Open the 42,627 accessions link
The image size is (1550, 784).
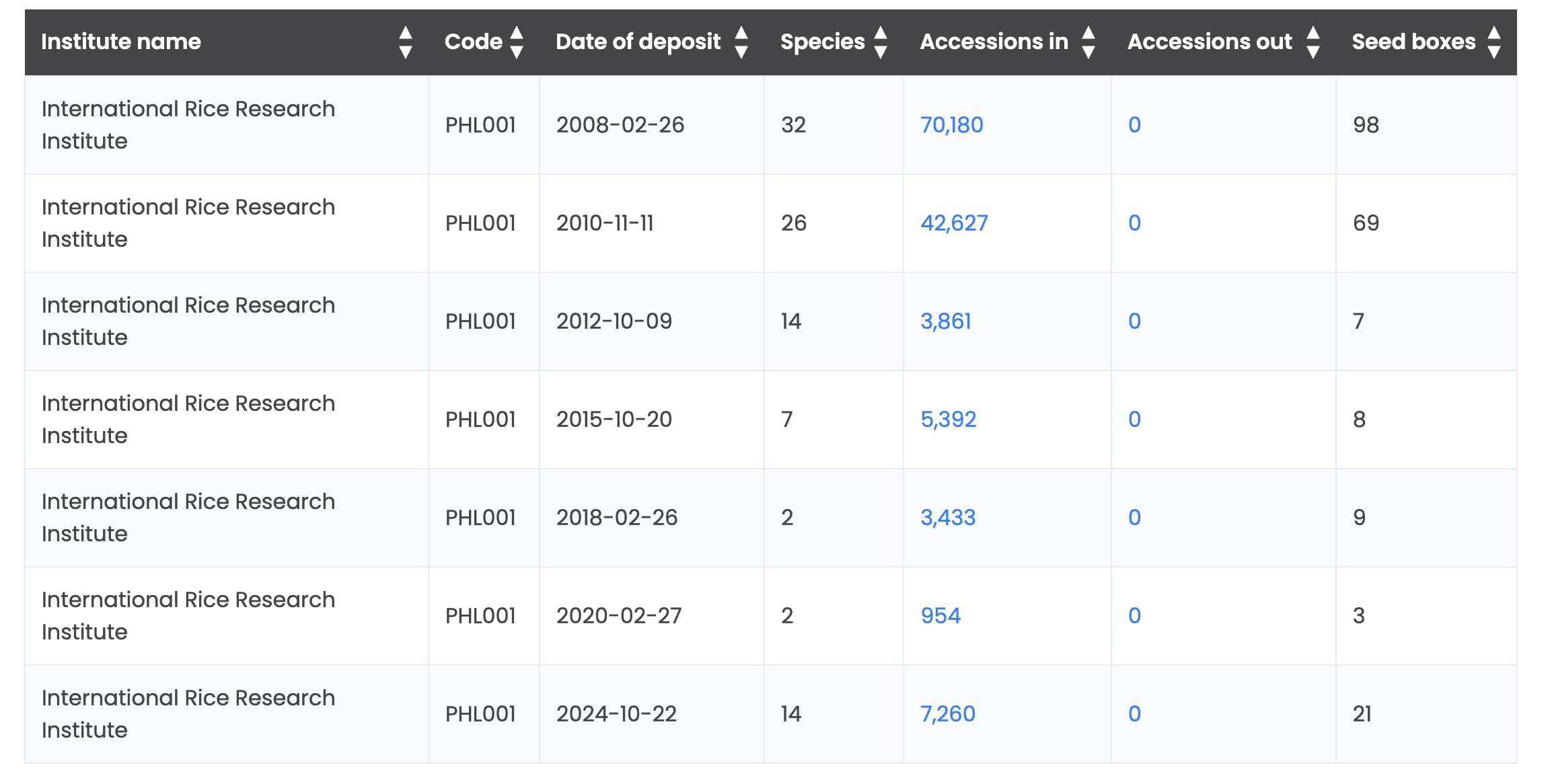pyautogui.click(x=954, y=223)
